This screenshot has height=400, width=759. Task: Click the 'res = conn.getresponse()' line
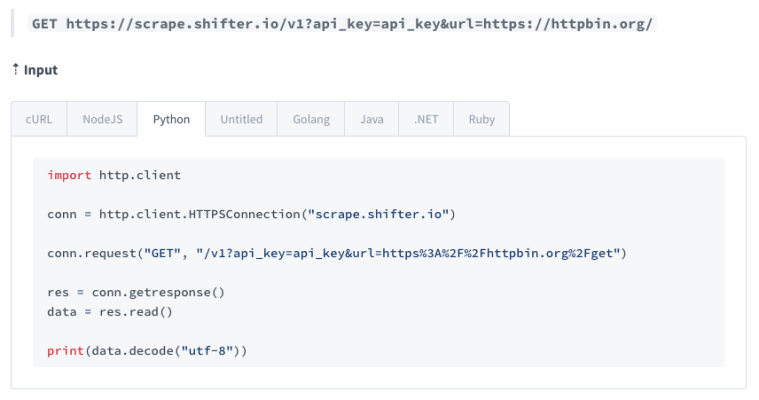click(x=136, y=292)
